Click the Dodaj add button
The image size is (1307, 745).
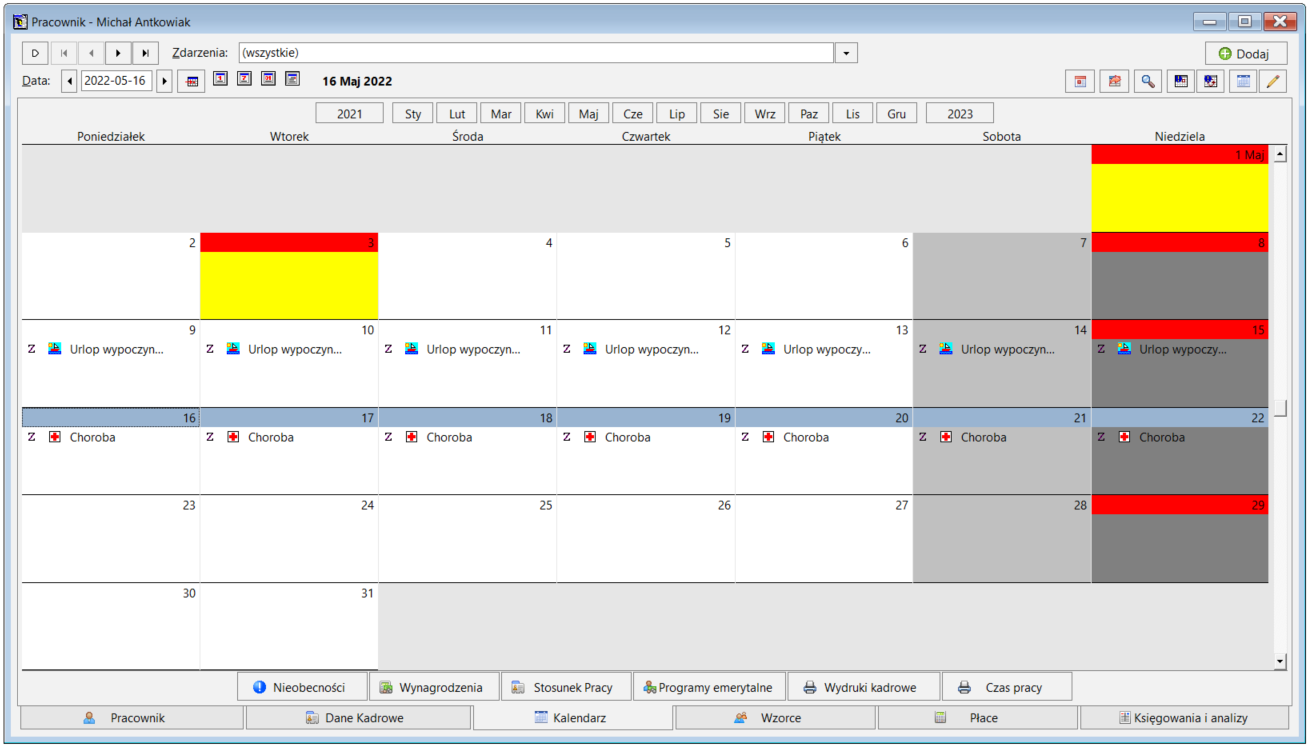tap(1246, 54)
